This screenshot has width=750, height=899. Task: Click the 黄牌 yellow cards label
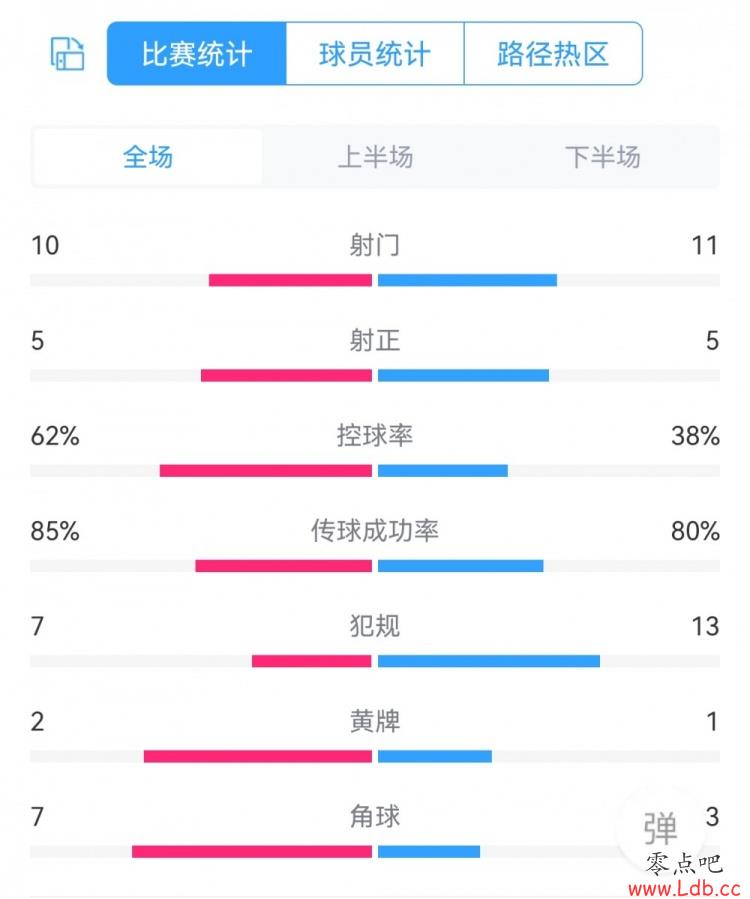tap(375, 721)
